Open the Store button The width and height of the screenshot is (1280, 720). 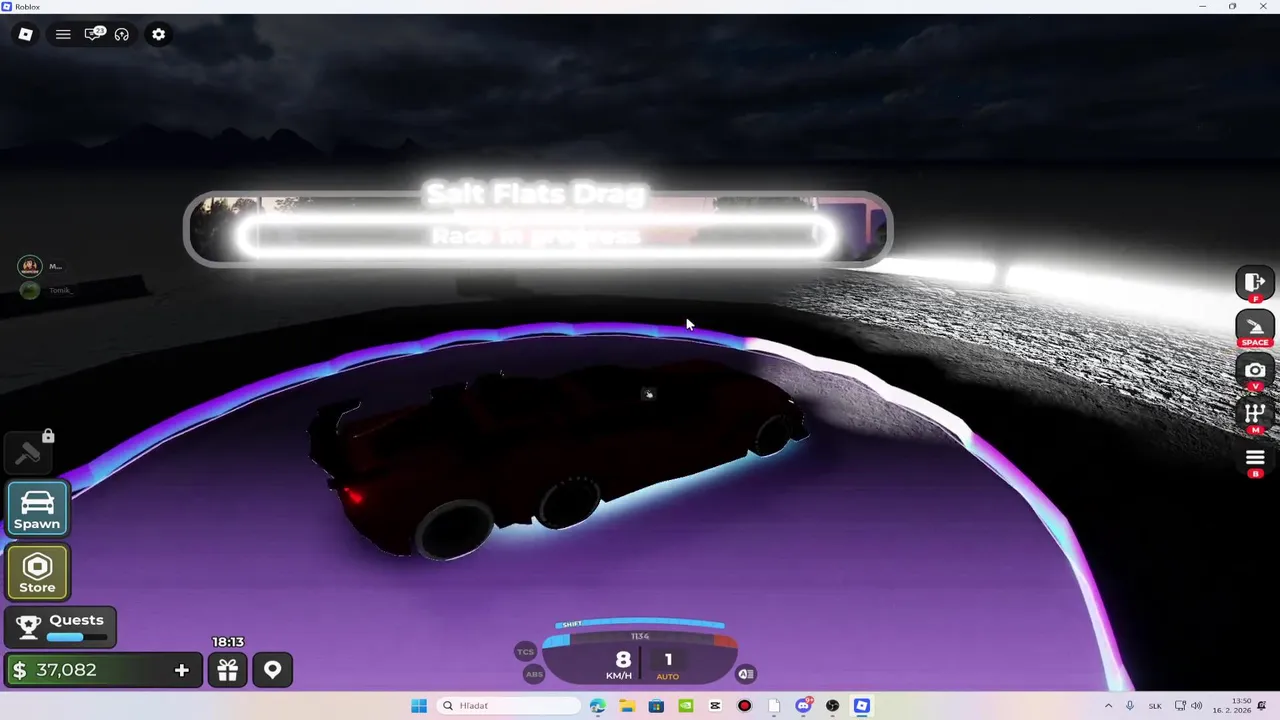(37, 573)
